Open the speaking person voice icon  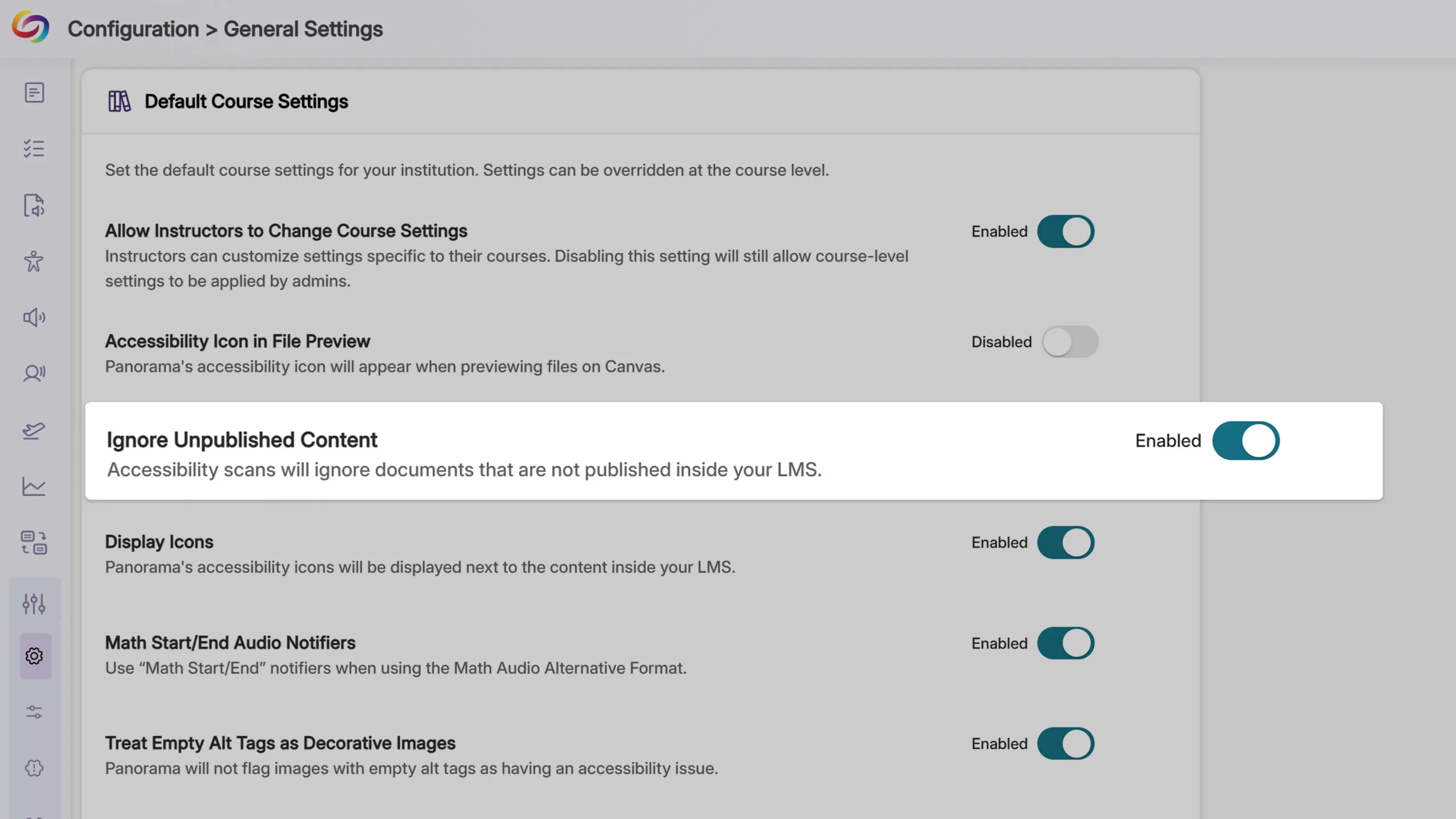click(x=34, y=373)
